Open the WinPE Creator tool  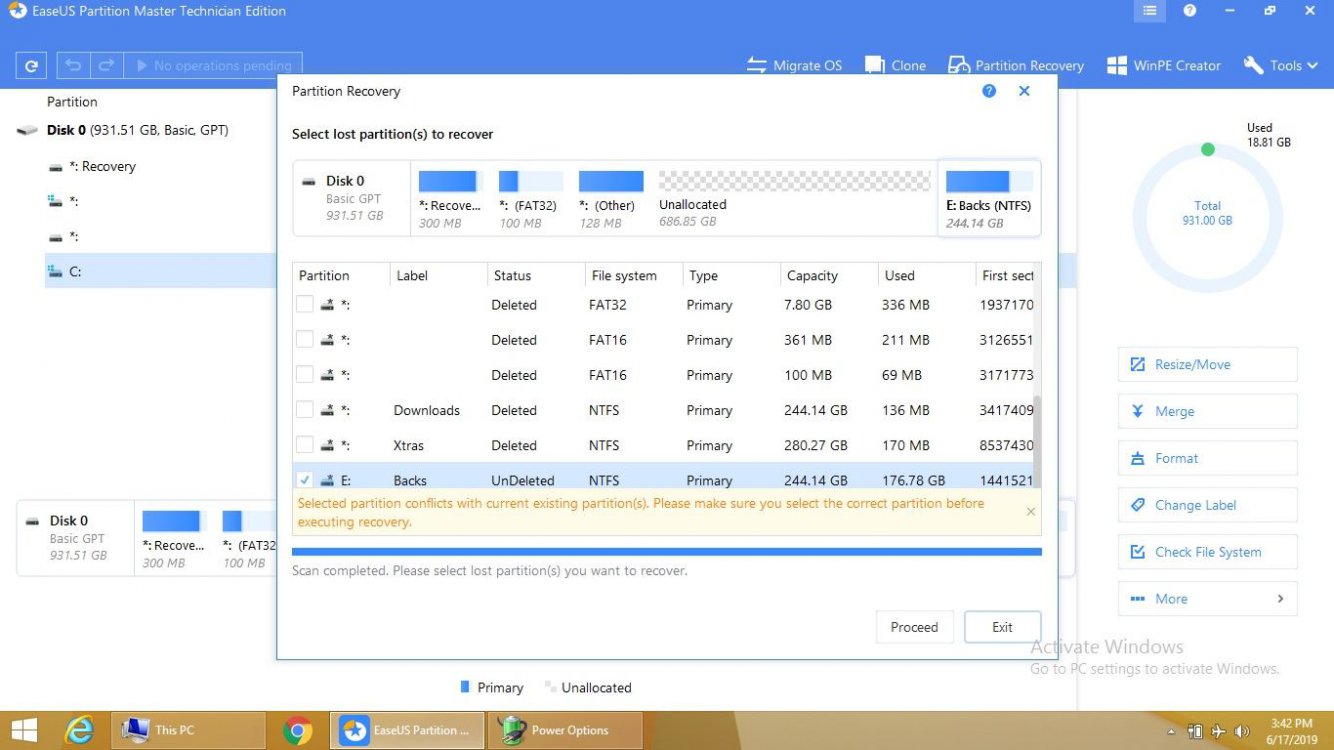tap(1164, 66)
